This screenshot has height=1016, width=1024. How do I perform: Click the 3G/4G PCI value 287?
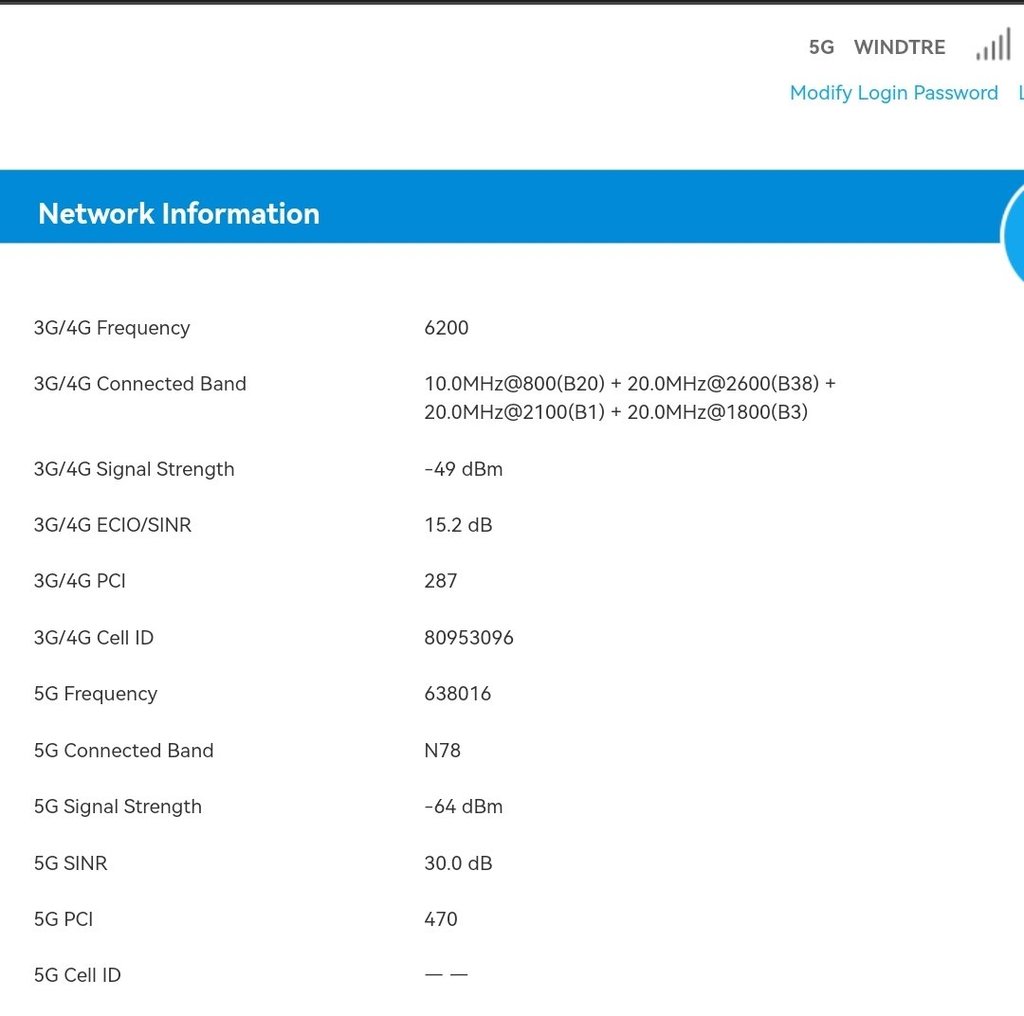440,581
